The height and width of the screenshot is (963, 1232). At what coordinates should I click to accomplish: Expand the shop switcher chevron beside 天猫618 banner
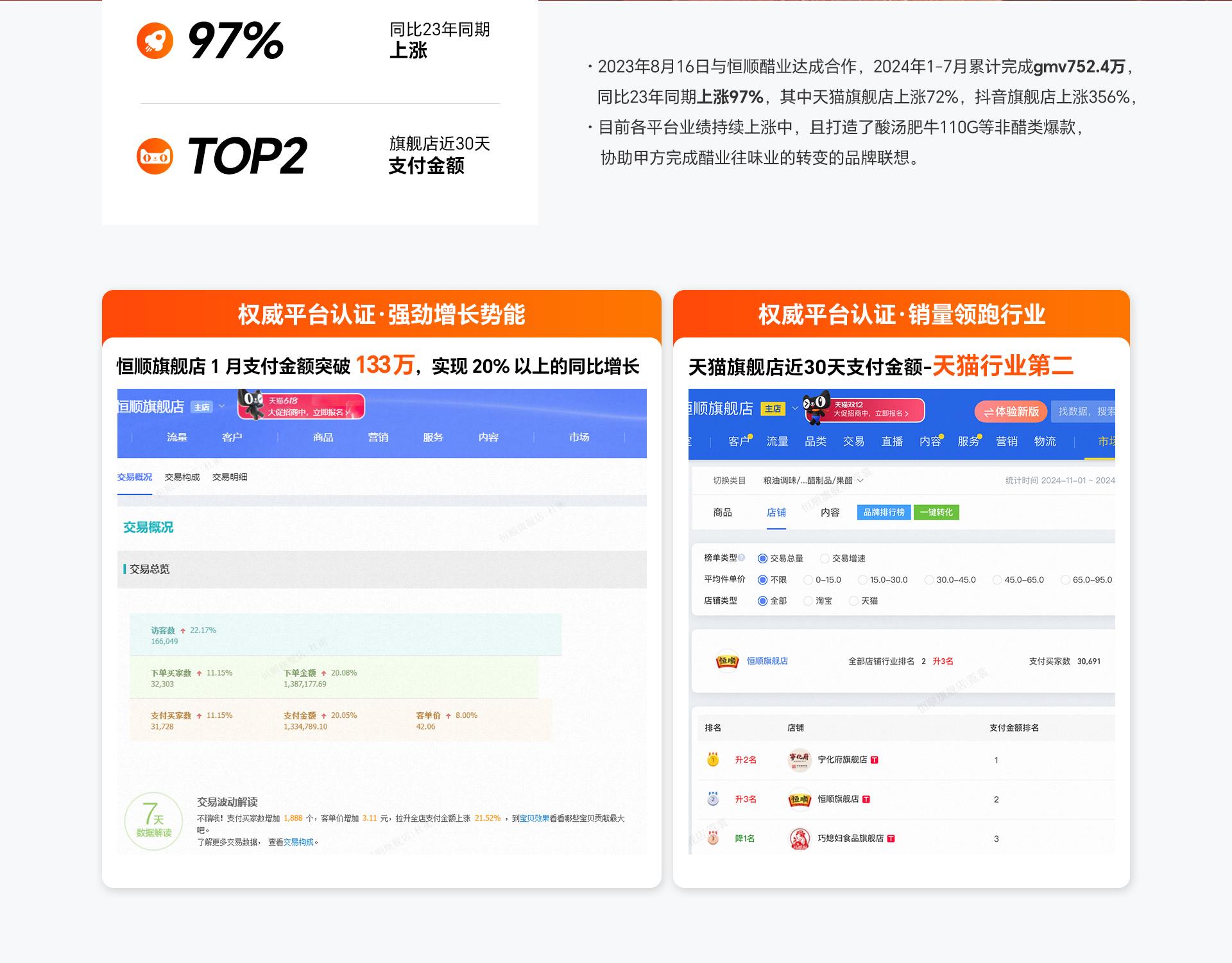[222, 407]
